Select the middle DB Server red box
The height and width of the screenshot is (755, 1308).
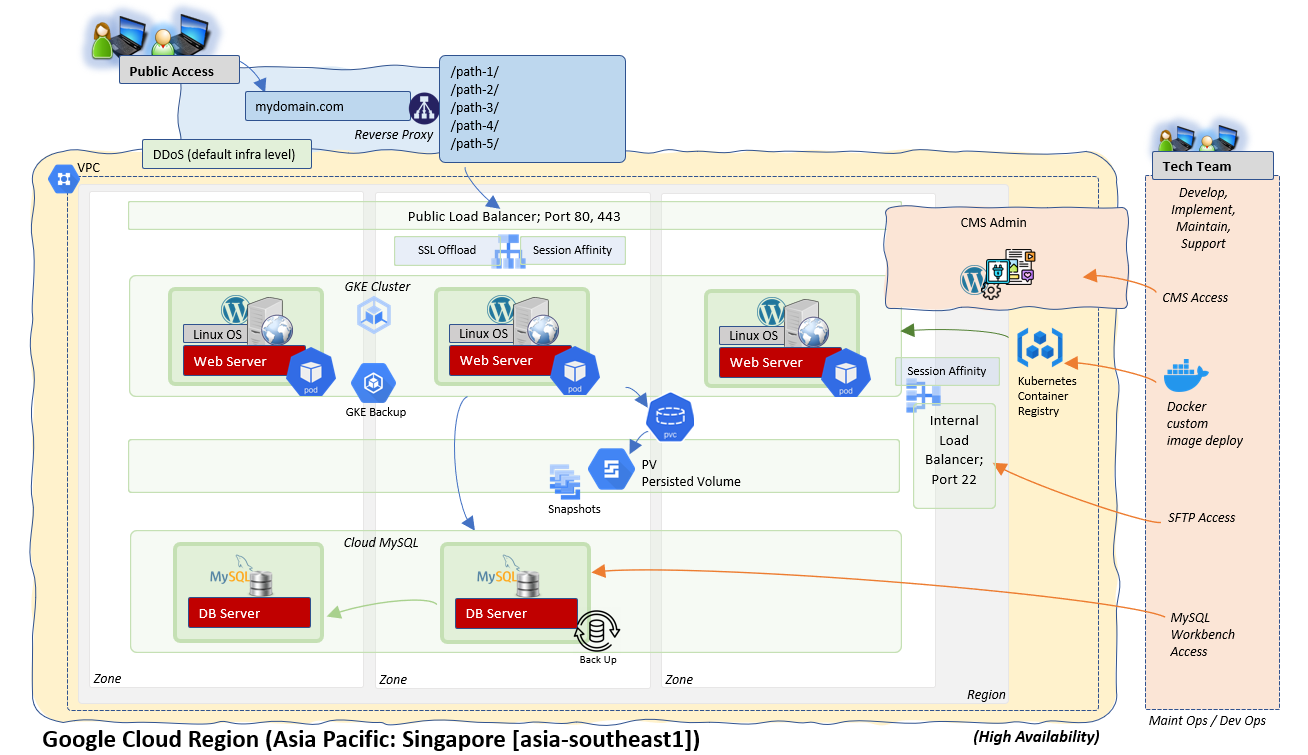517,613
